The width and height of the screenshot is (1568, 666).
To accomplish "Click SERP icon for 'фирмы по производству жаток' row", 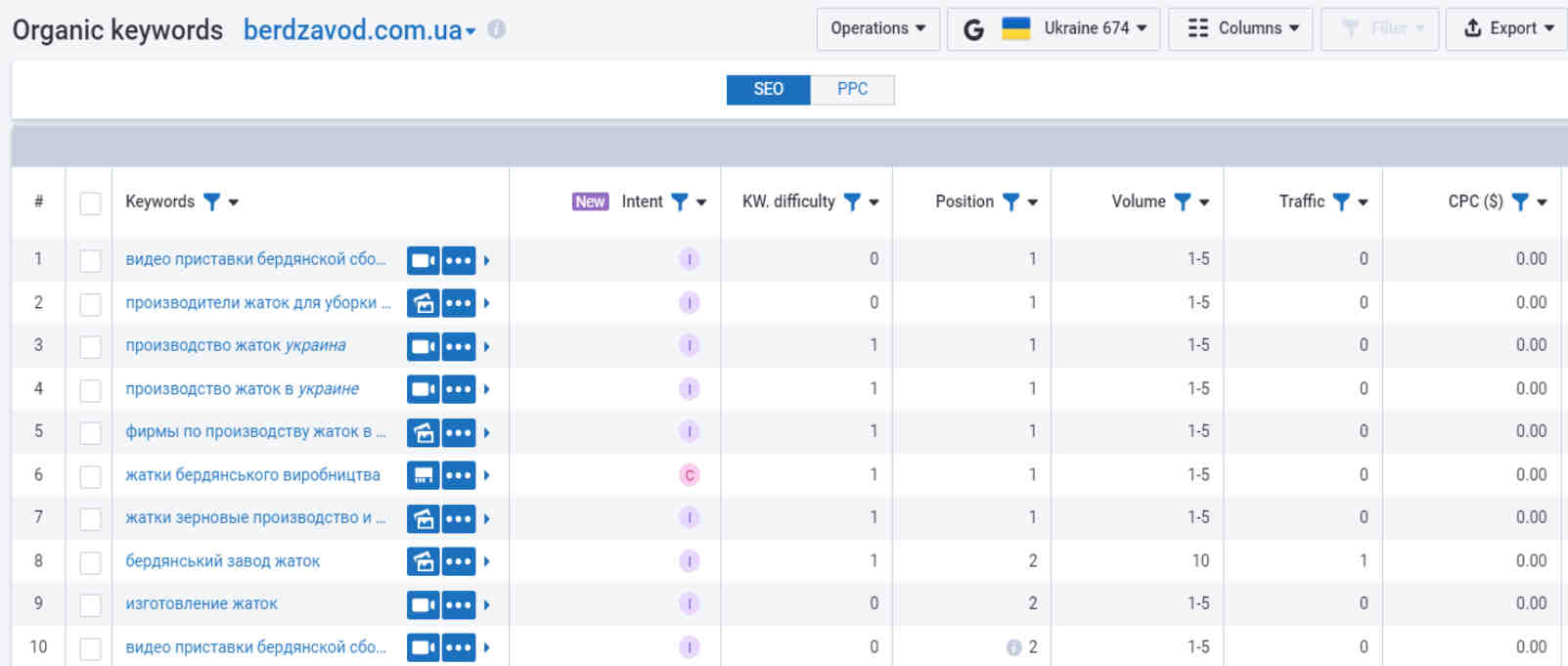I will click(x=423, y=432).
